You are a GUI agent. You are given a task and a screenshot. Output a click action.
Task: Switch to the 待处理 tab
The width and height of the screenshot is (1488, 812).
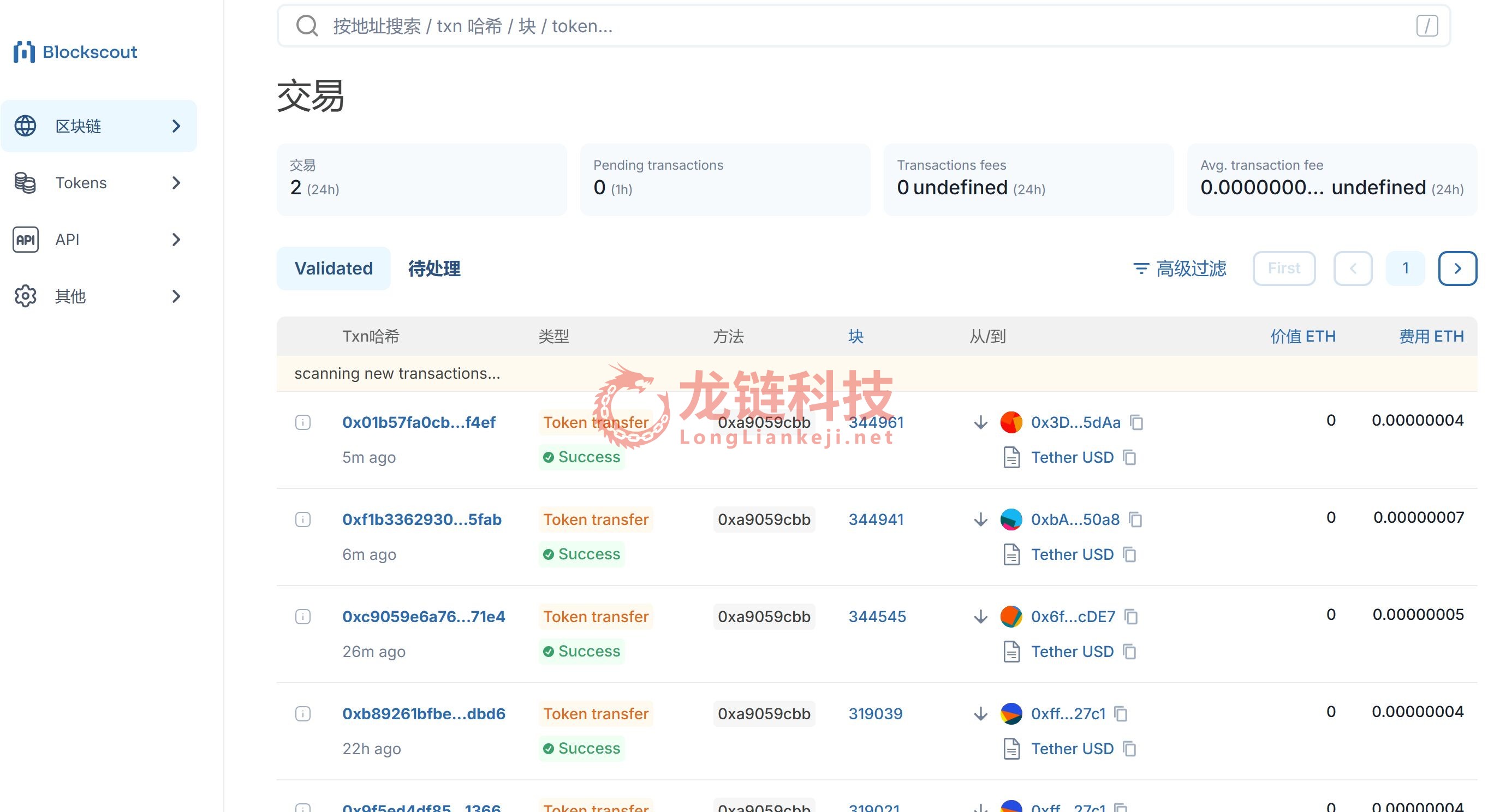pos(434,268)
